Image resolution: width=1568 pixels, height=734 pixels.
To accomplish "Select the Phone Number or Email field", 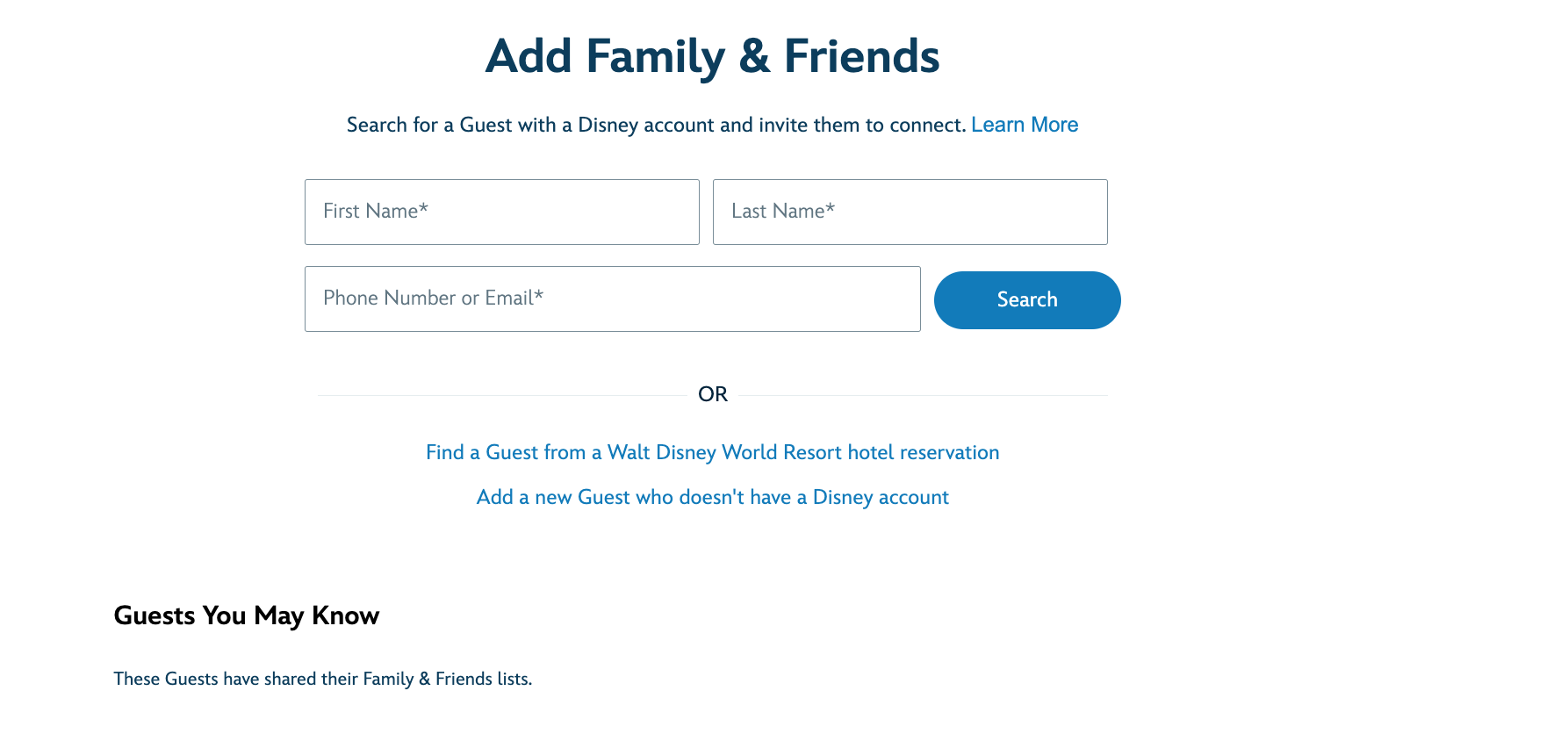I will pyautogui.click(x=612, y=299).
